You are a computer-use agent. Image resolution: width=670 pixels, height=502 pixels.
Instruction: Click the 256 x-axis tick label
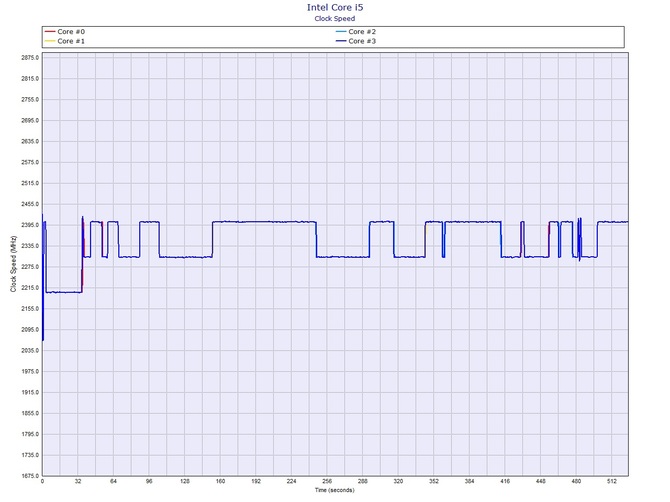click(x=327, y=481)
